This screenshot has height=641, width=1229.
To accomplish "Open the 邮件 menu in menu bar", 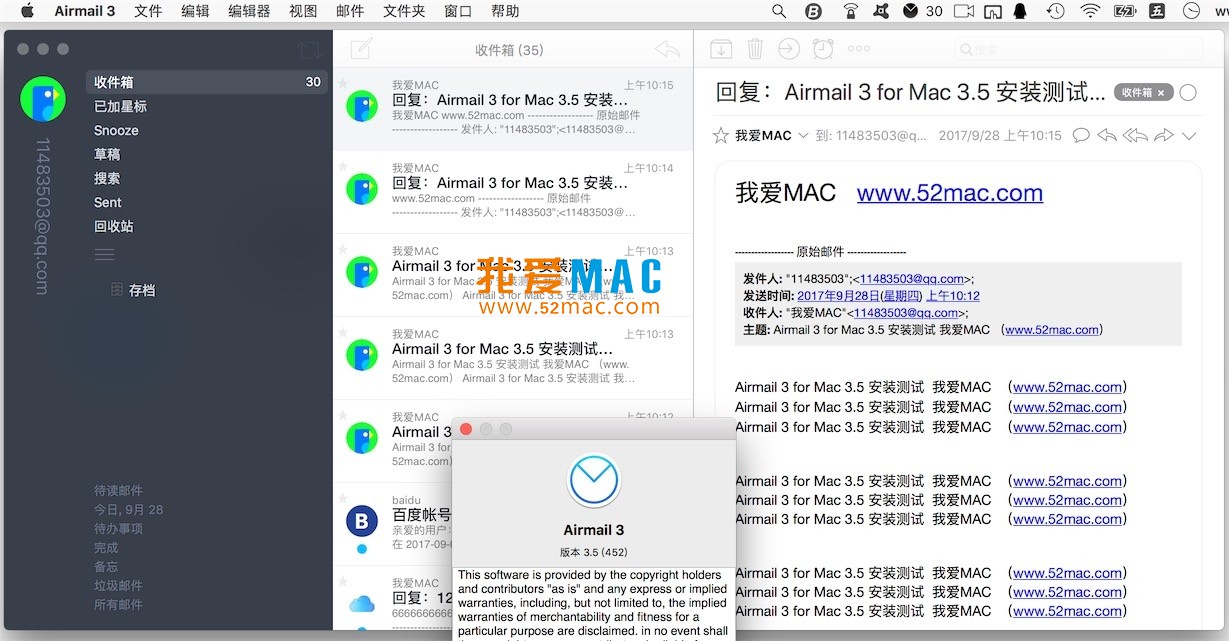I will [x=350, y=11].
